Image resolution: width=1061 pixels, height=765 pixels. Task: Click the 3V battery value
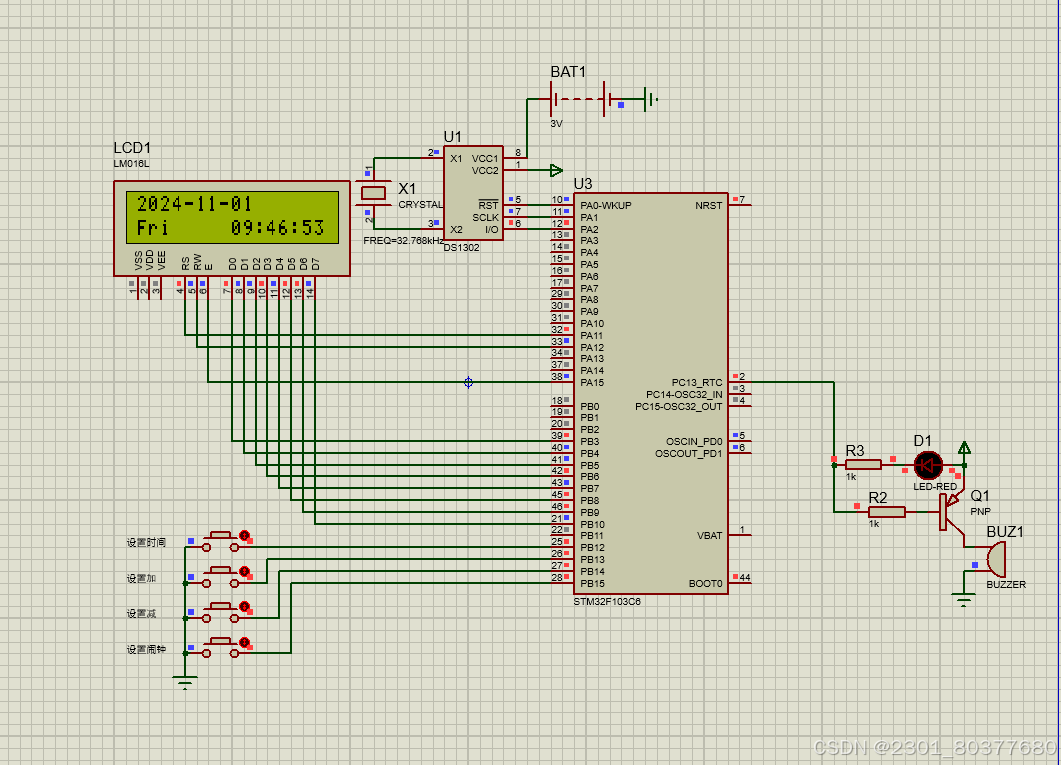point(556,124)
